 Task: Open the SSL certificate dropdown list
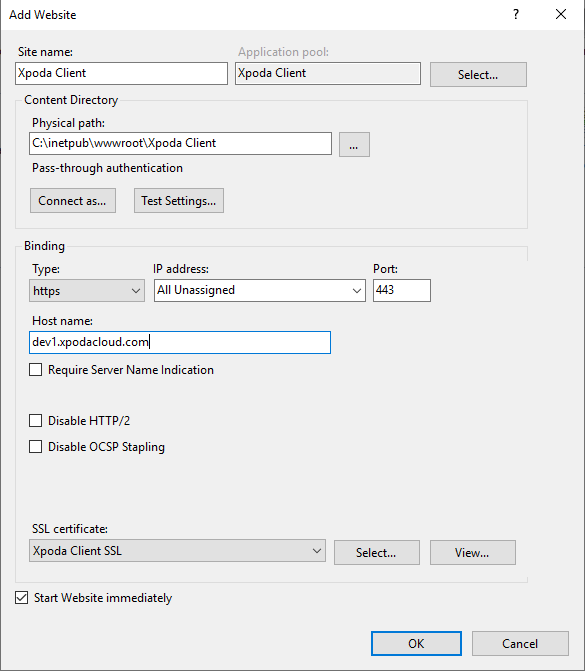[177, 551]
